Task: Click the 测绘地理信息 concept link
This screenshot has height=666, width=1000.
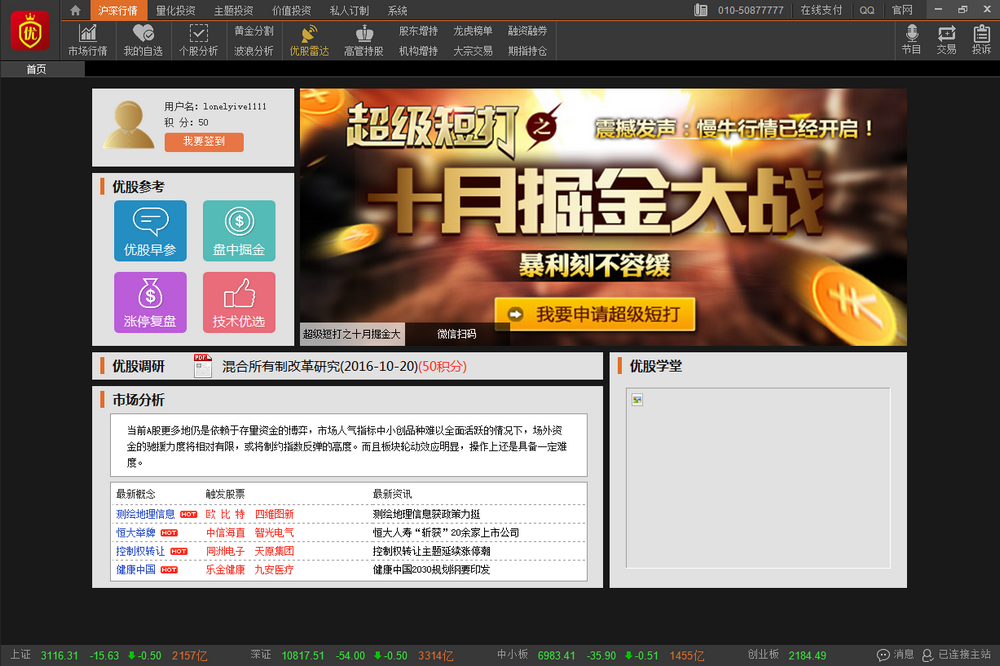Action: point(145,514)
